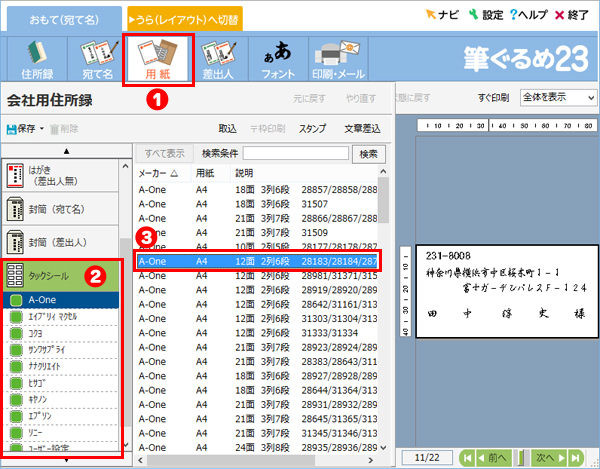The height and width of the screenshot is (469, 600).
Task: Click the ナビ navigation arrow icon
Action: point(442,15)
